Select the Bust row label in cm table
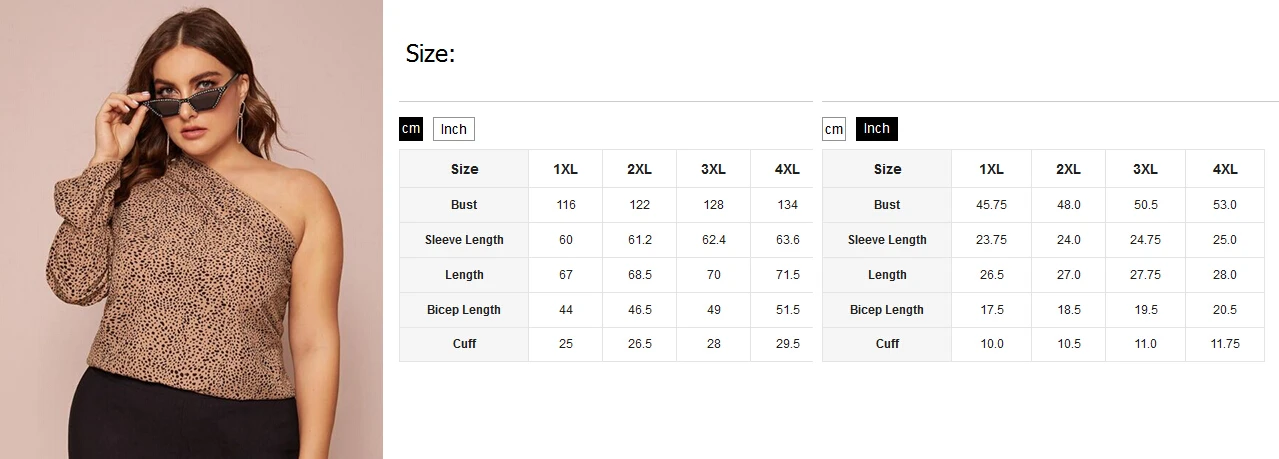 pos(464,205)
